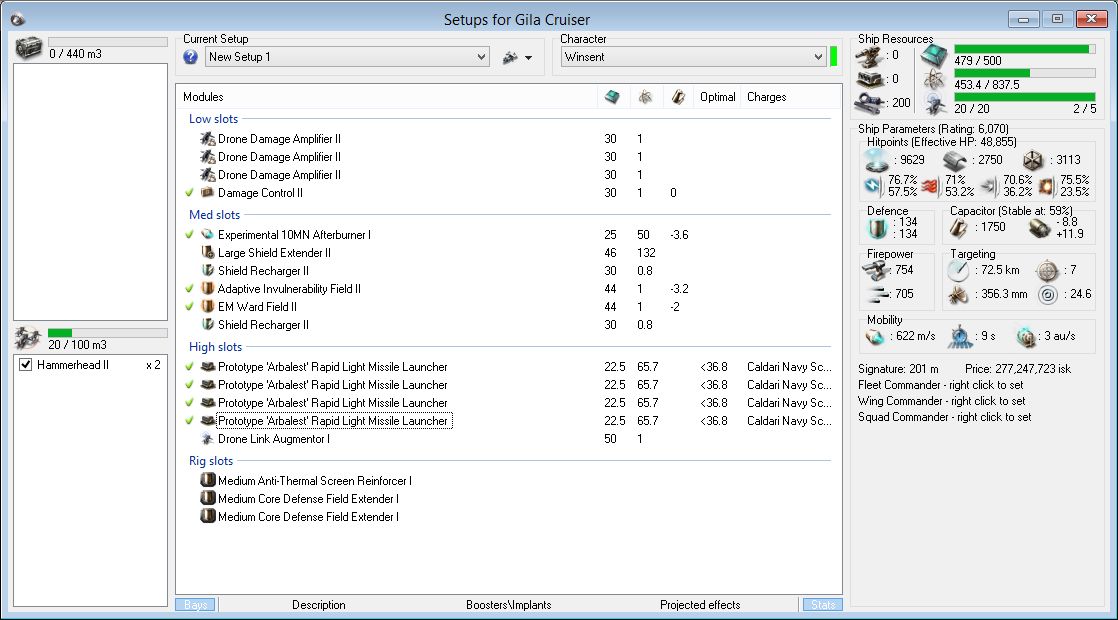The width and height of the screenshot is (1118, 620).
Task: Click the powergrid column header icon
Action: 645,97
